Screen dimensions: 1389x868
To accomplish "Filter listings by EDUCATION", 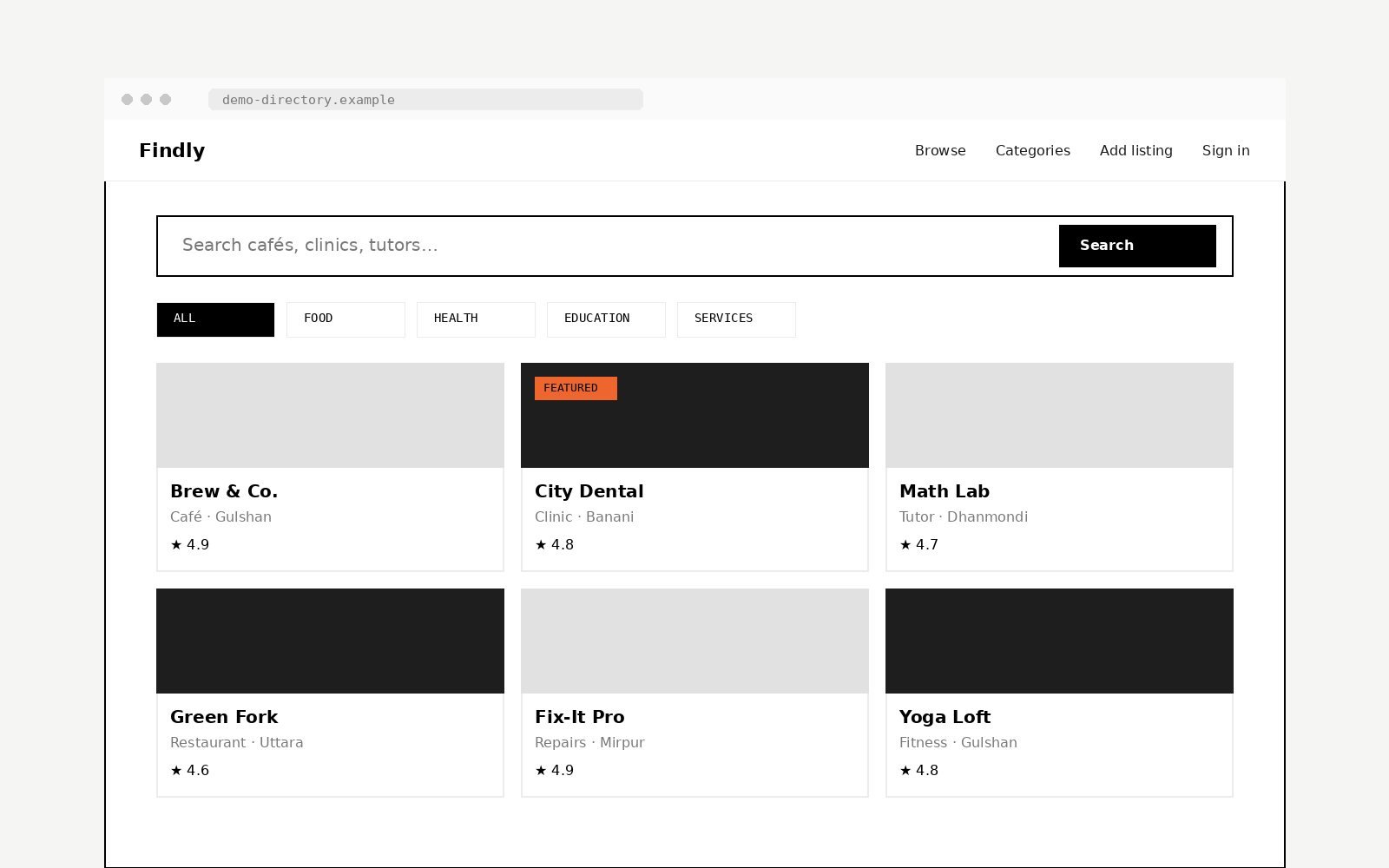I will 606,319.
